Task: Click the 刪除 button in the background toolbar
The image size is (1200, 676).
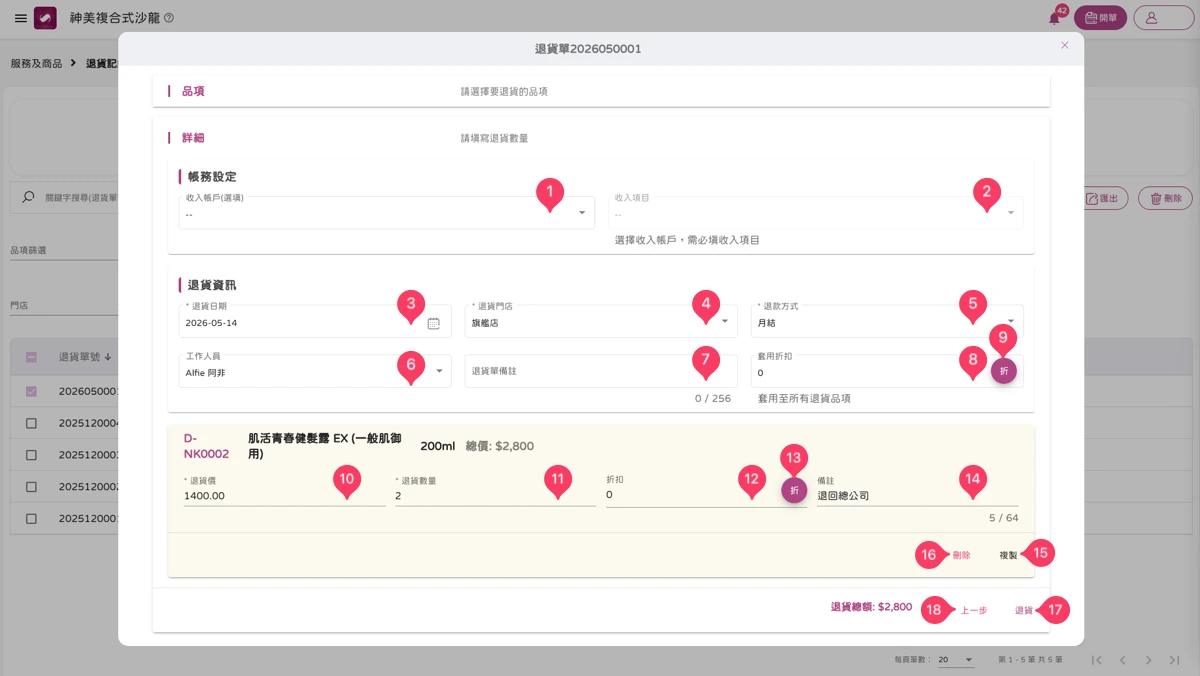Action: point(1166,198)
